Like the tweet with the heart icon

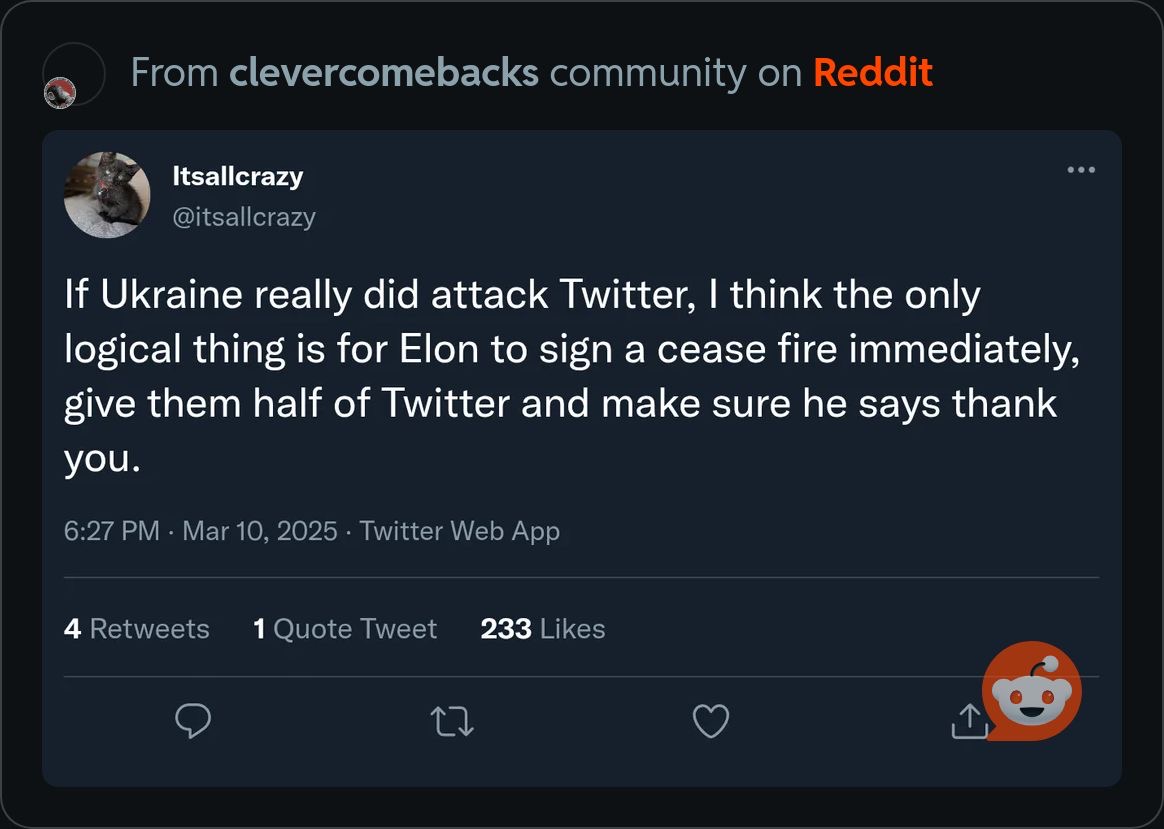711,720
